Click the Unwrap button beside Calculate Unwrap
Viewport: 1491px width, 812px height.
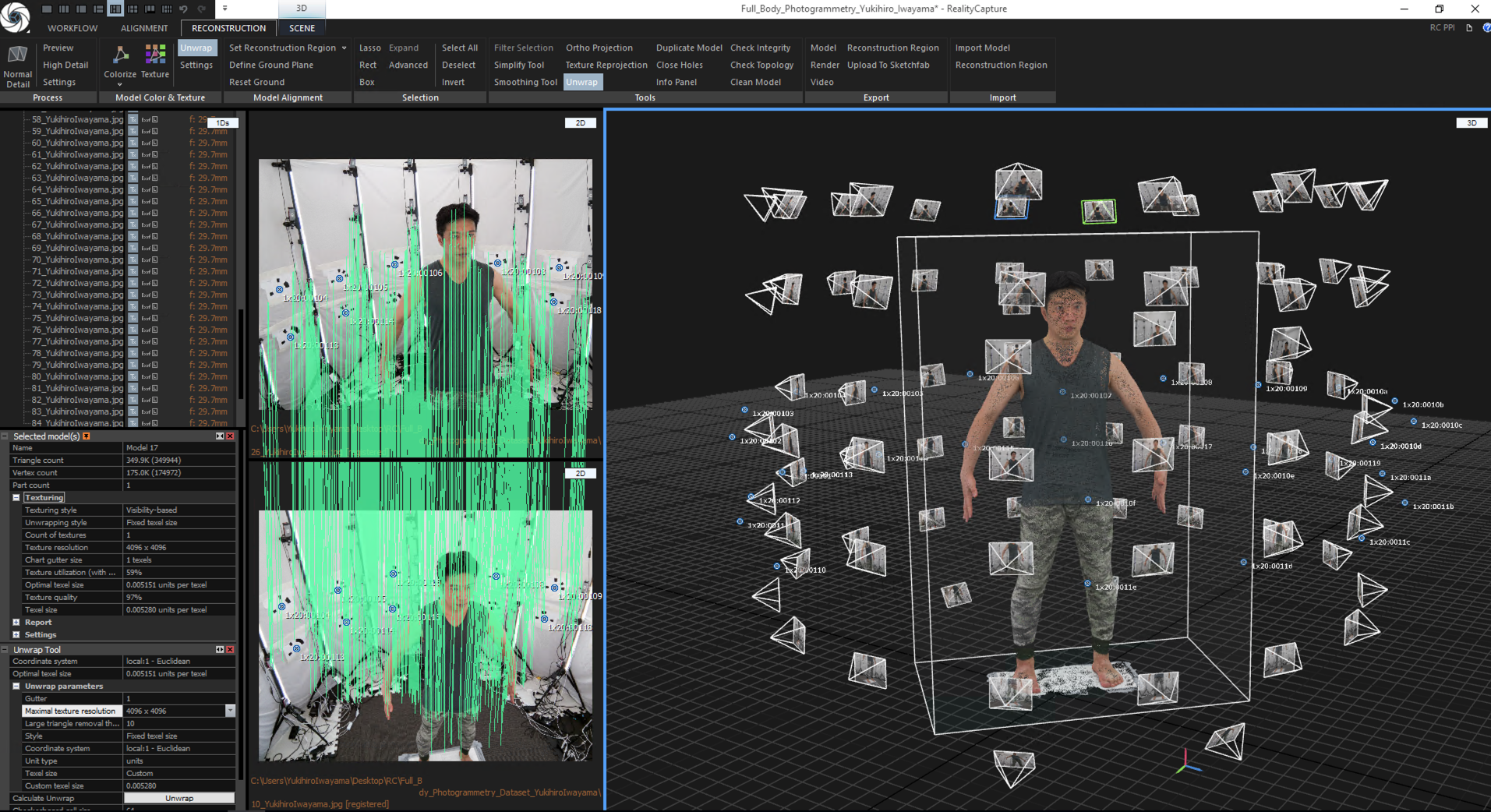[x=179, y=798]
